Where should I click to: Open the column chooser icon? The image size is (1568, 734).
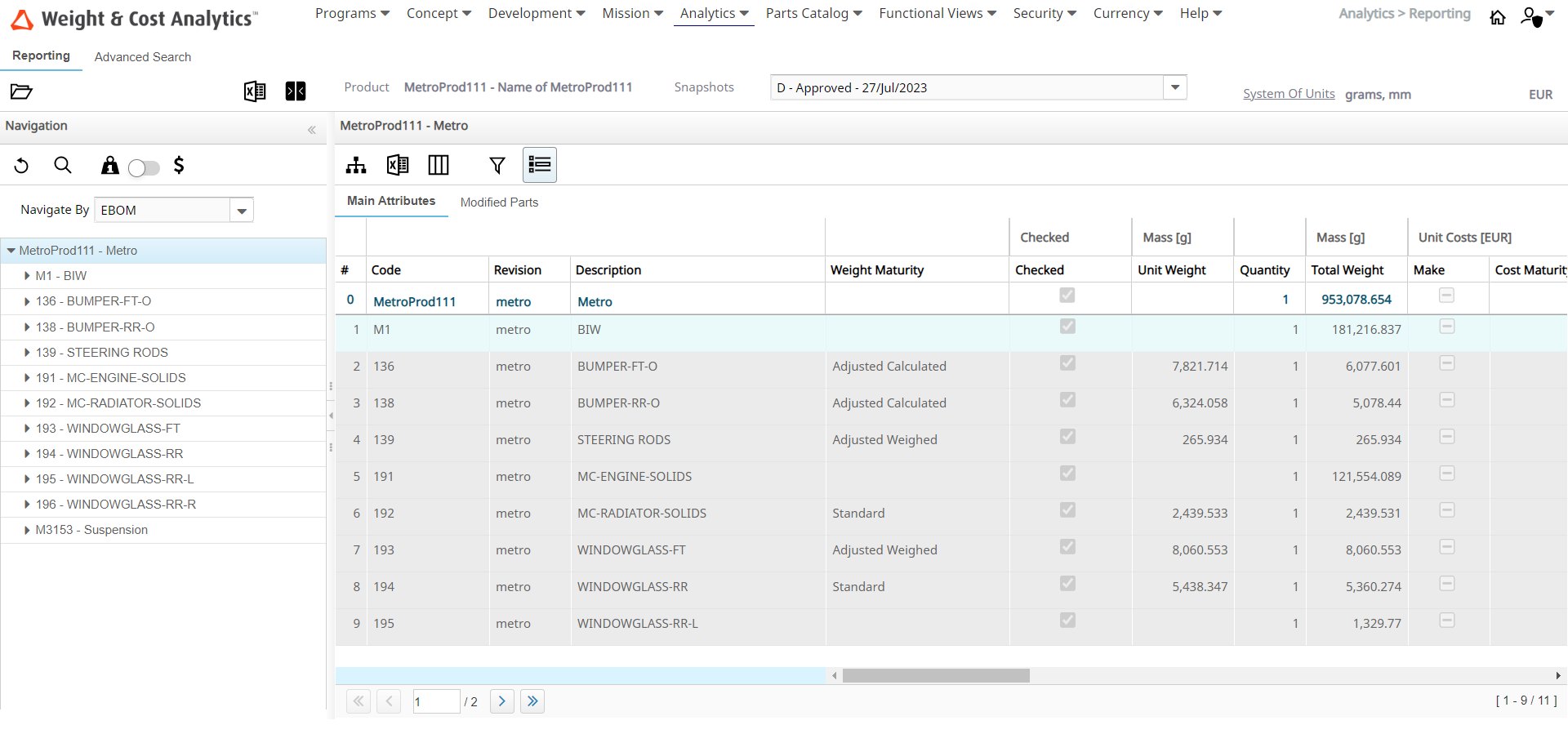[x=439, y=166]
